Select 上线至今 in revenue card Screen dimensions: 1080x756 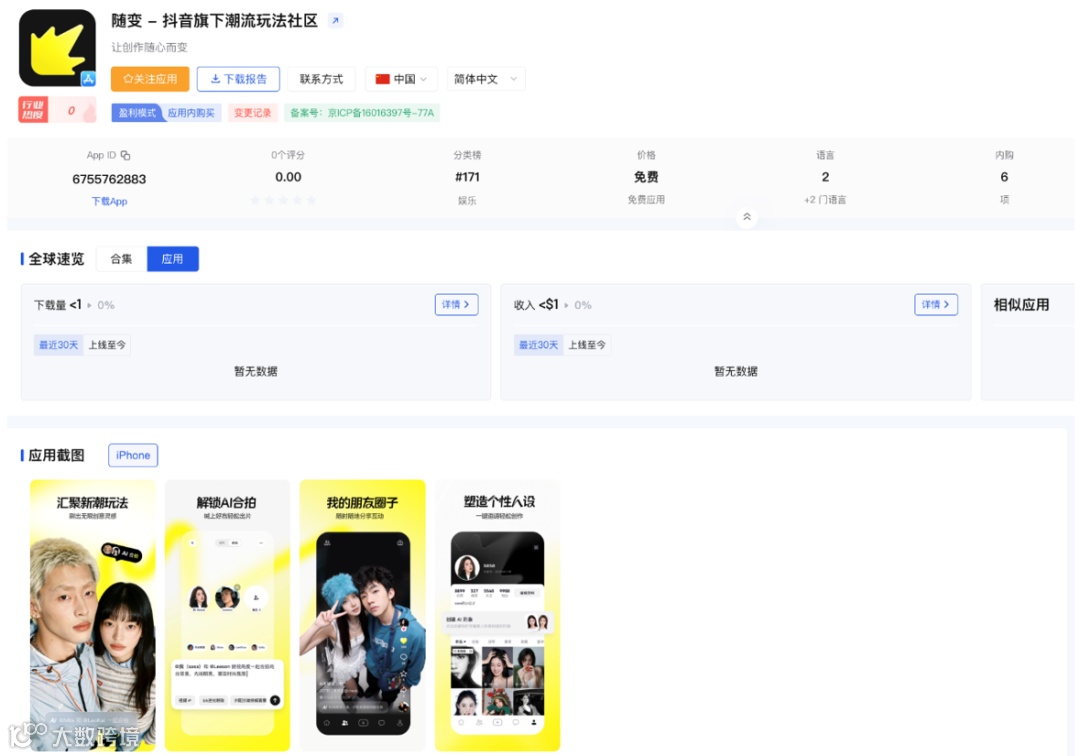coord(587,345)
